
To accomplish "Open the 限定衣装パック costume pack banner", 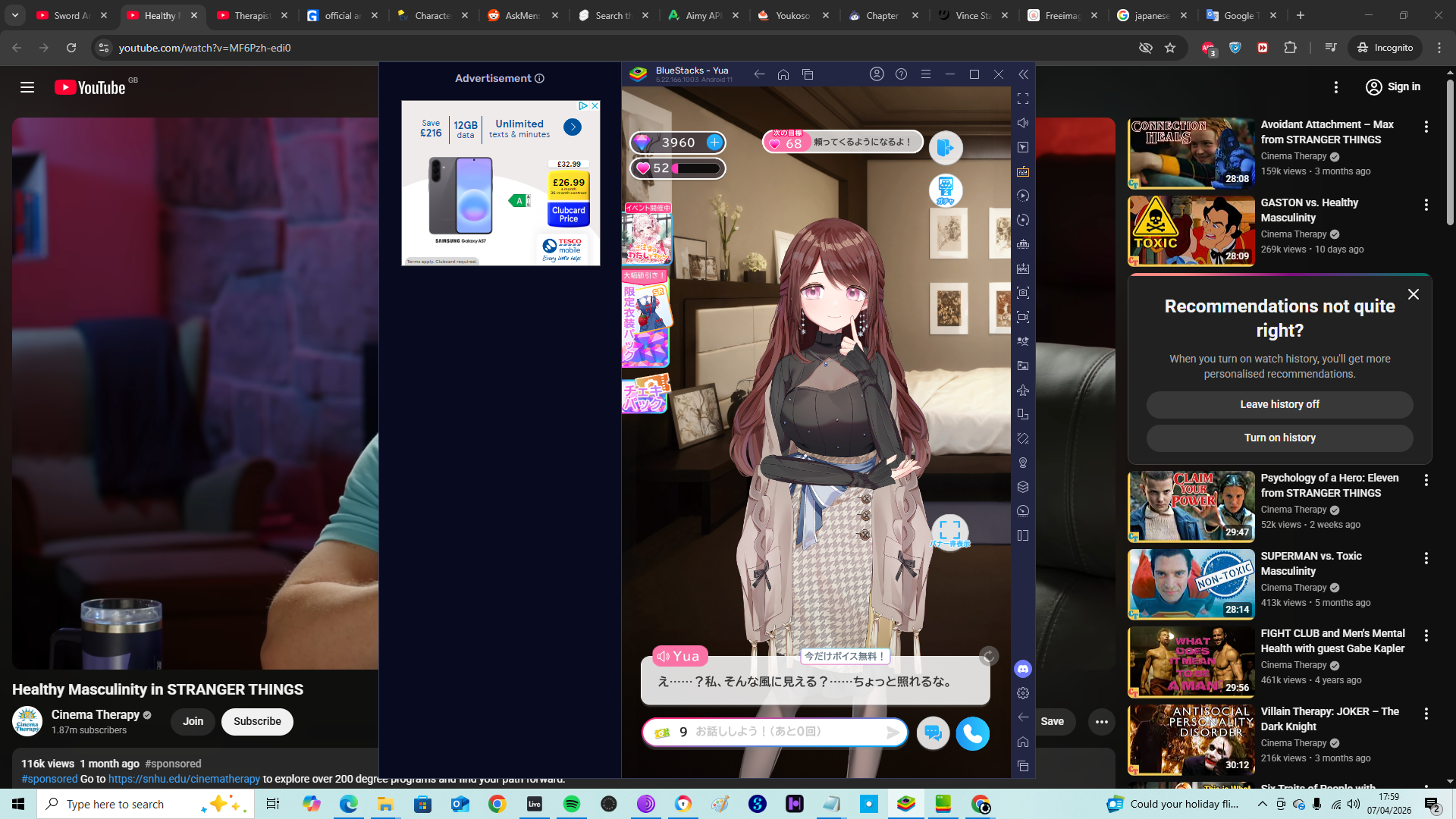I will (646, 318).
